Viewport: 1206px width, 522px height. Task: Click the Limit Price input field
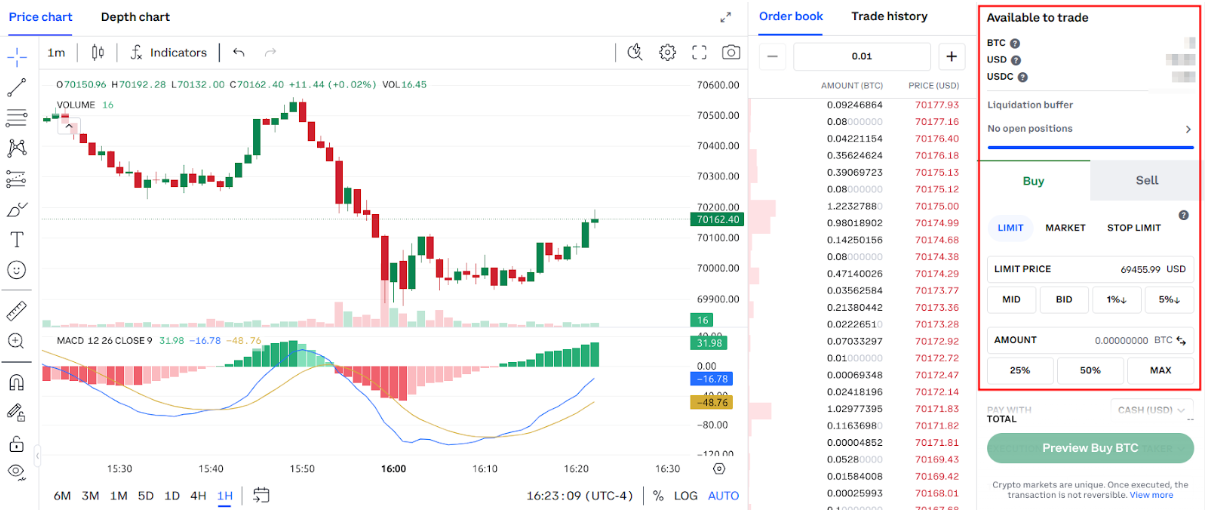tap(1091, 269)
